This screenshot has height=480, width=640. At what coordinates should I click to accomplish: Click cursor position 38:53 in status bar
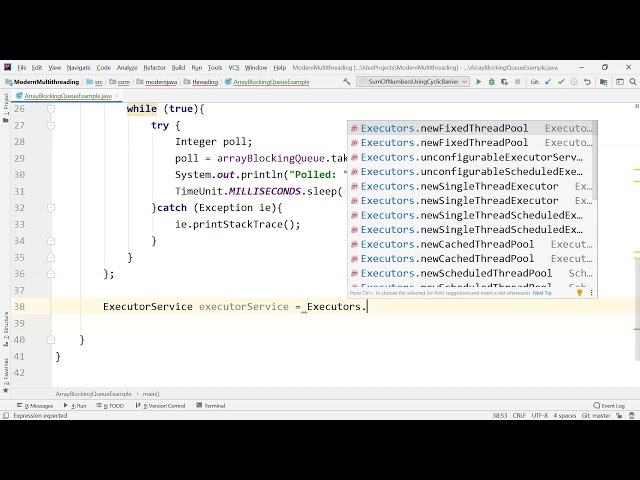[x=500, y=416]
